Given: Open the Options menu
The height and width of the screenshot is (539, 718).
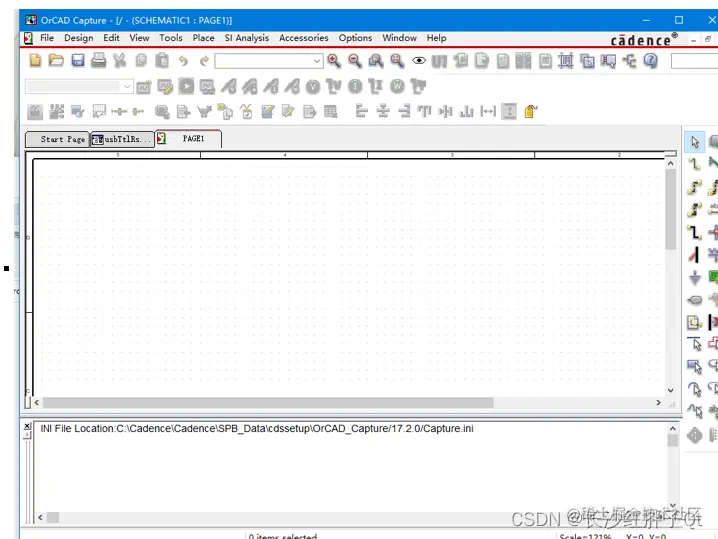Looking at the screenshot, I should pyautogui.click(x=355, y=38).
